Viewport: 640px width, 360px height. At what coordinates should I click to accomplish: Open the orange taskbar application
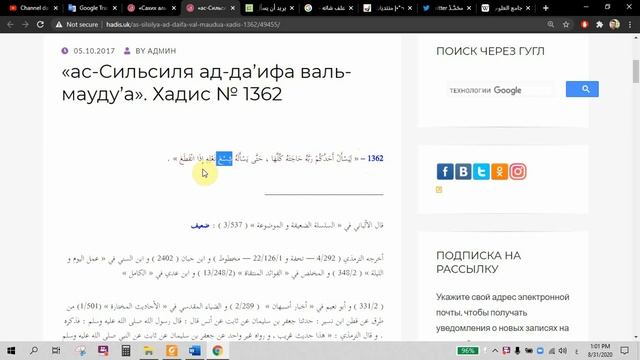point(172,351)
